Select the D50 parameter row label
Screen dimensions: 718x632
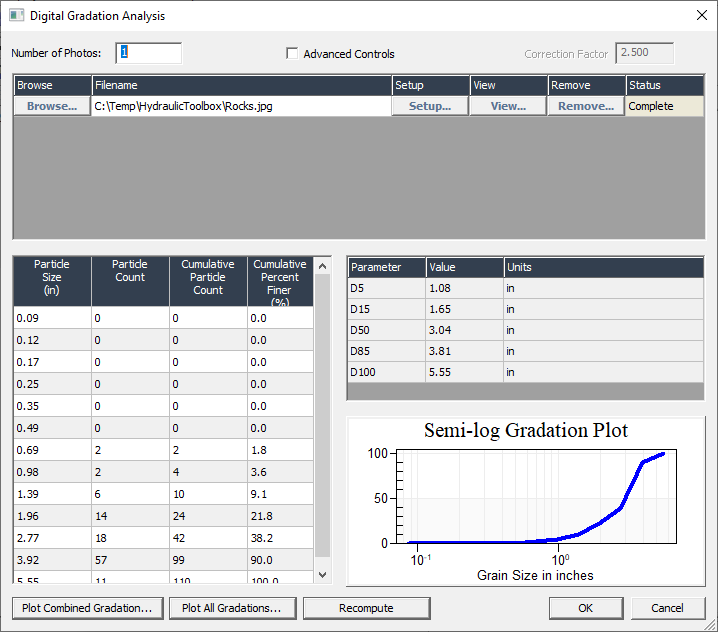386,330
